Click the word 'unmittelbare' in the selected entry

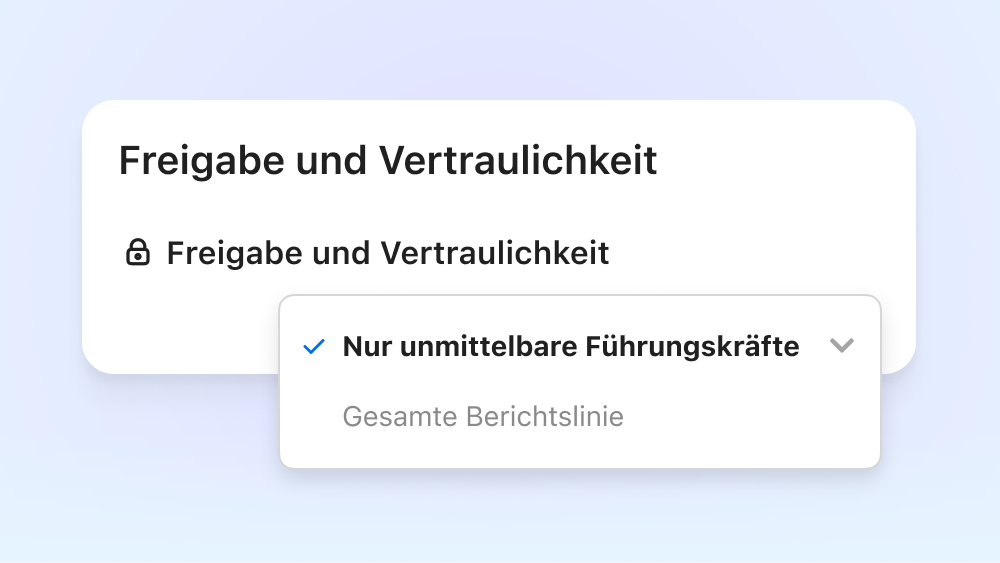coord(488,347)
